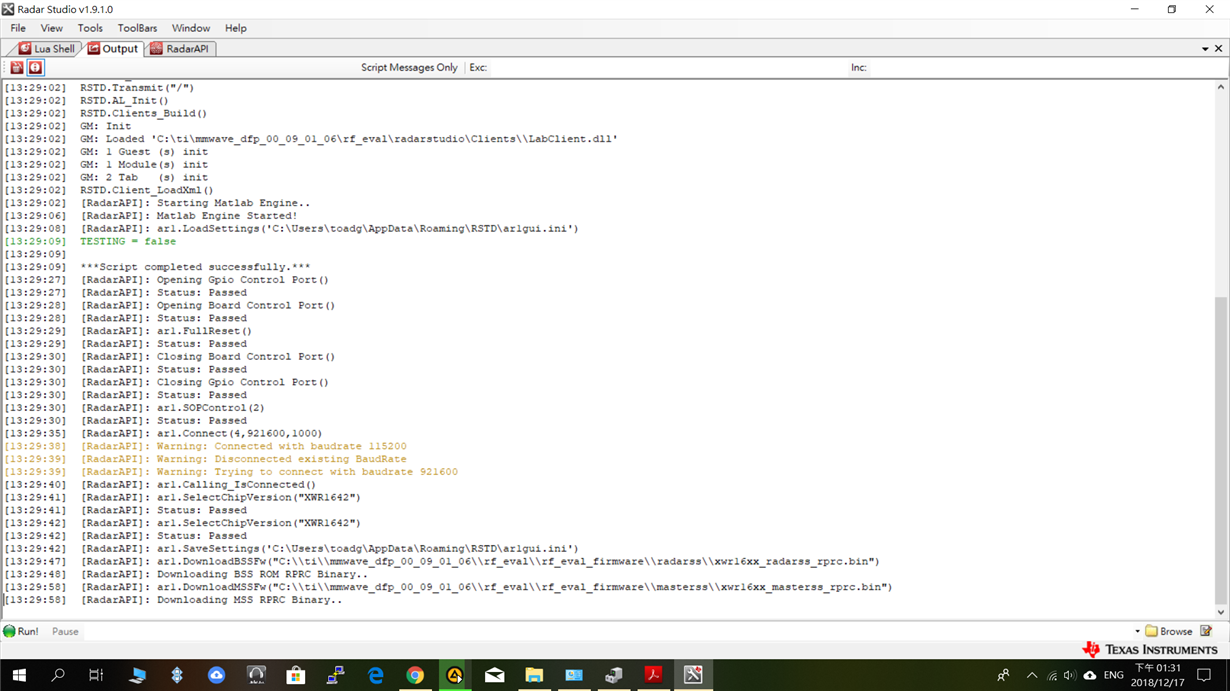
Task: Click the volume icon in system tray
Action: (1069, 675)
